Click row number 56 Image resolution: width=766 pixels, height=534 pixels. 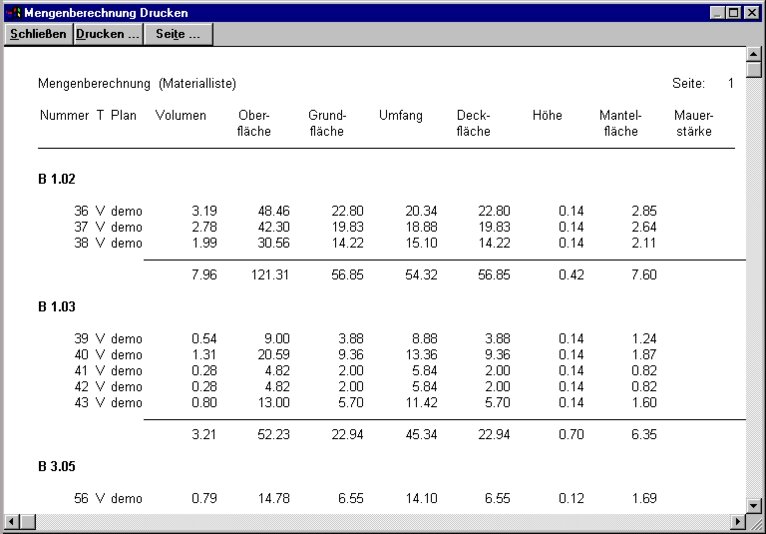[81, 499]
